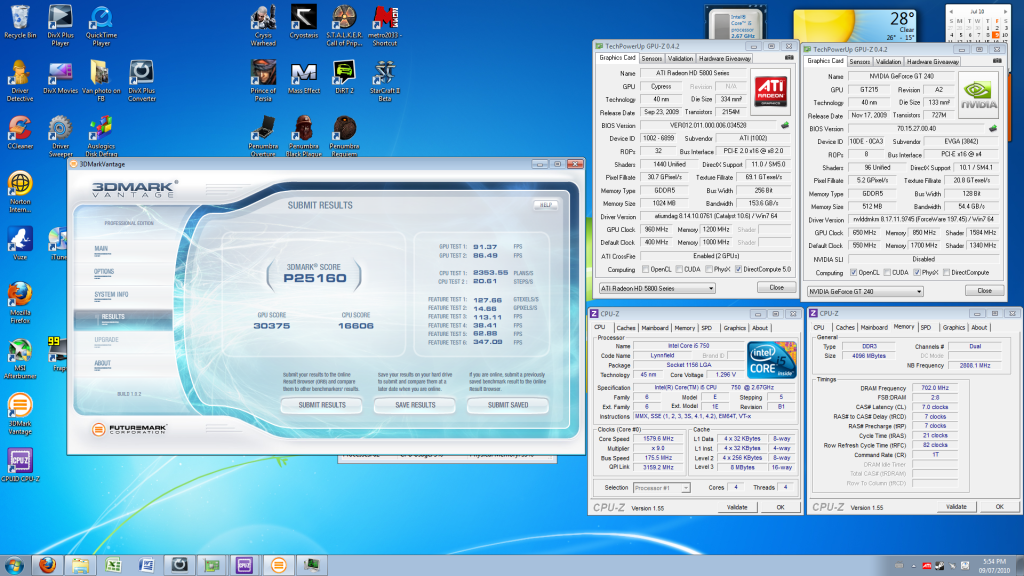
Task: Open the Processor #1 selection dropdown in CPU-Z
Action: (x=661, y=488)
